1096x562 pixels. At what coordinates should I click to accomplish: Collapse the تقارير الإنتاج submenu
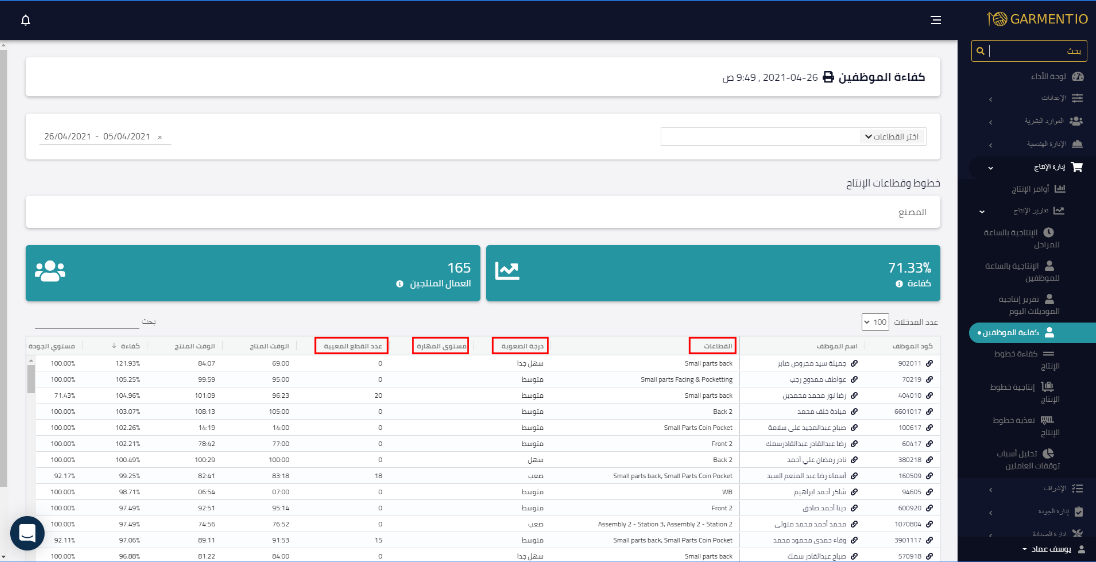(1022, 211)
